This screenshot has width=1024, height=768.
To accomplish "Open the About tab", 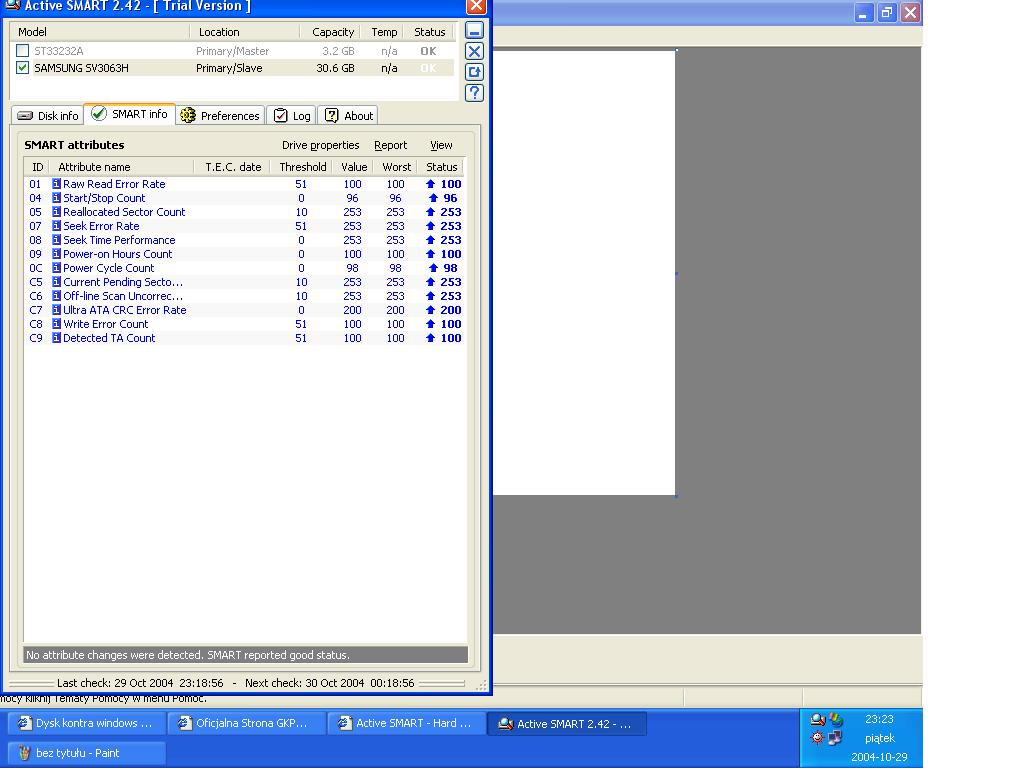I will click(x=347, y=114).
